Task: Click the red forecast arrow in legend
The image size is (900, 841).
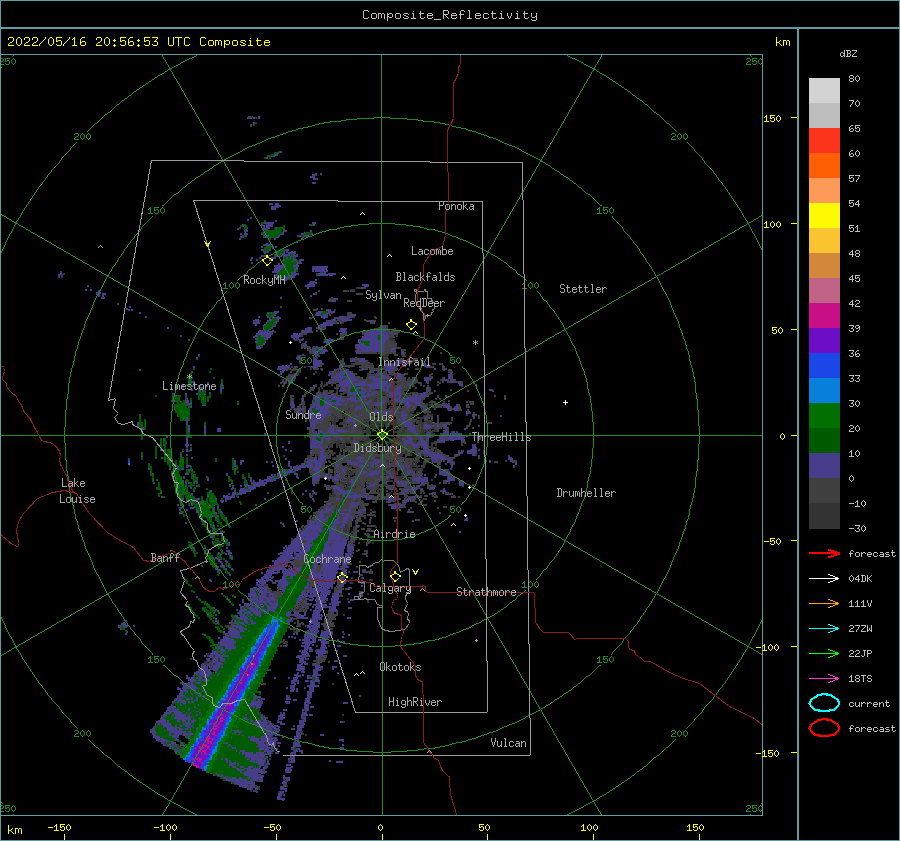Action: (x=824, y=553)
